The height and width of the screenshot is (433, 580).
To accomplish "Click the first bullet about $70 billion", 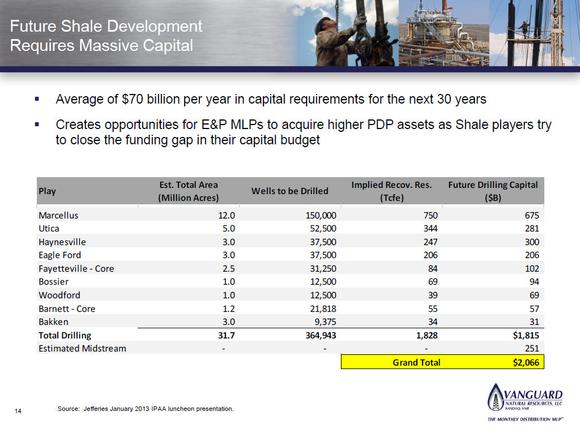I will 271,99.
